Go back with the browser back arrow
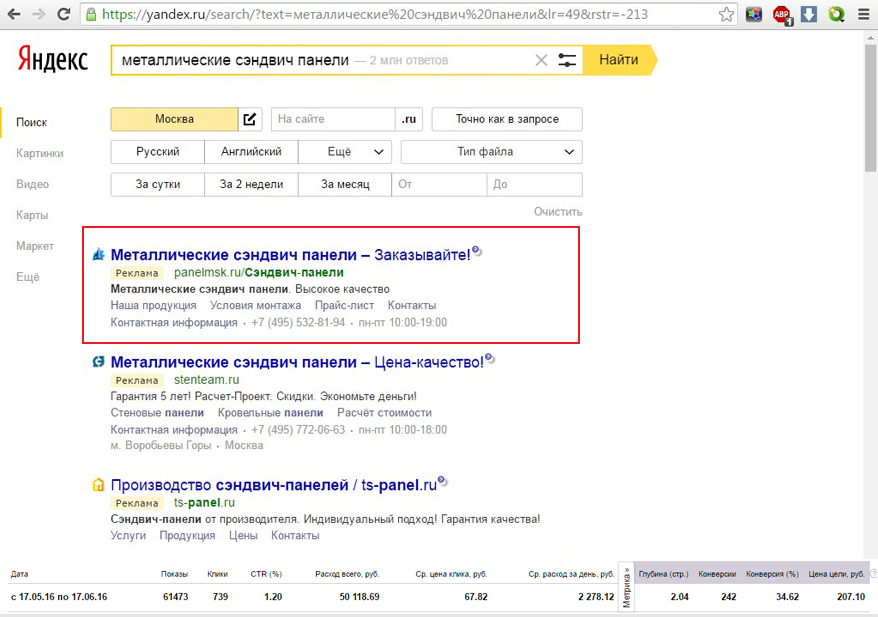Image resolution: width=878 pixels, height=617 pixels. (x=14, y=15)
